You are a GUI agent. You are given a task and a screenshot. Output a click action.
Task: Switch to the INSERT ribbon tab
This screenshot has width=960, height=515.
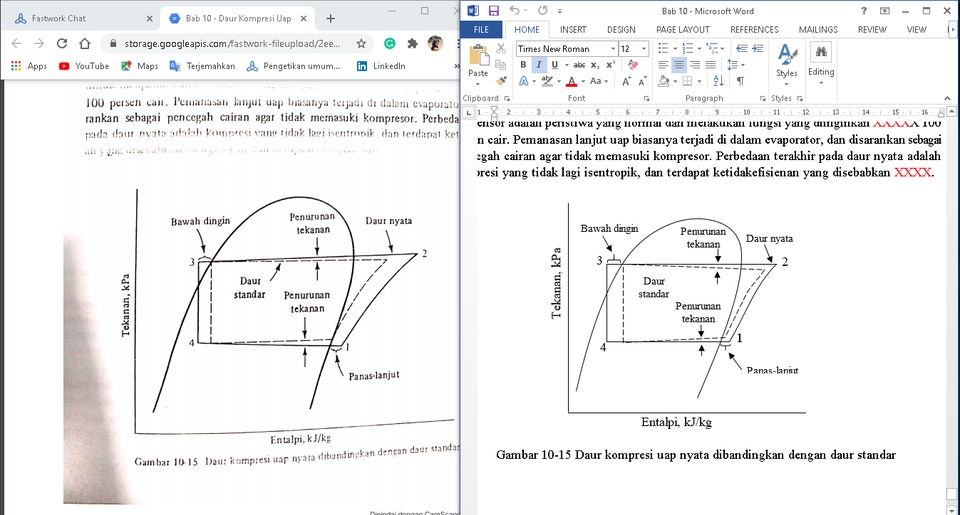point(573,29)
